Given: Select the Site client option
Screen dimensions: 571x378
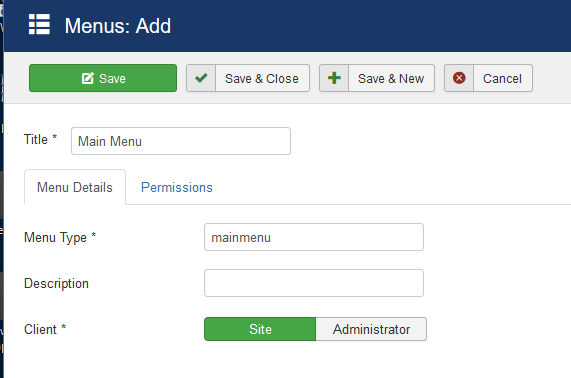Looking at the screenshot, I should point(260,329).
